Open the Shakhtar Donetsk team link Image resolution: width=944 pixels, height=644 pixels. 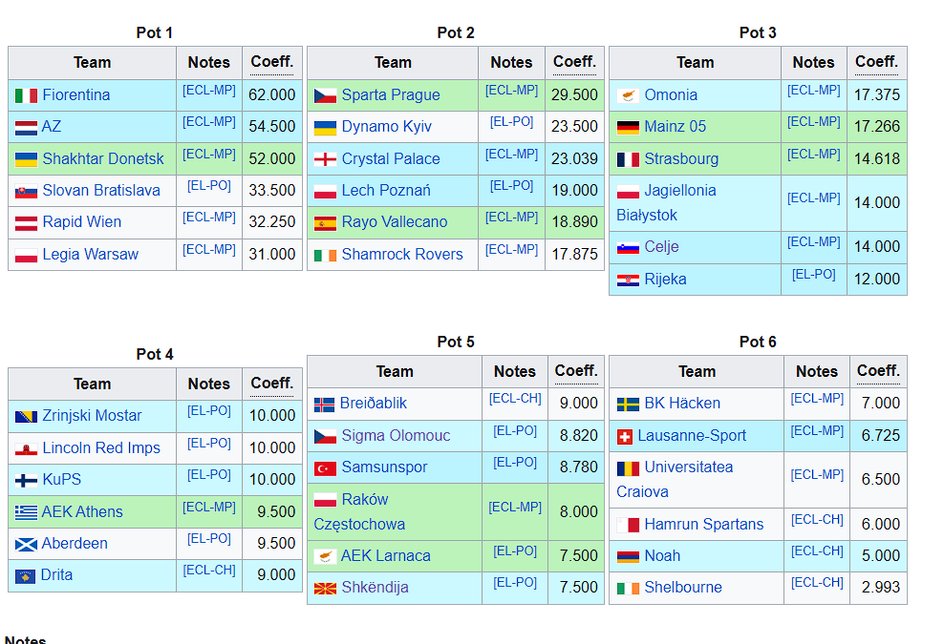tap(103, 159)
